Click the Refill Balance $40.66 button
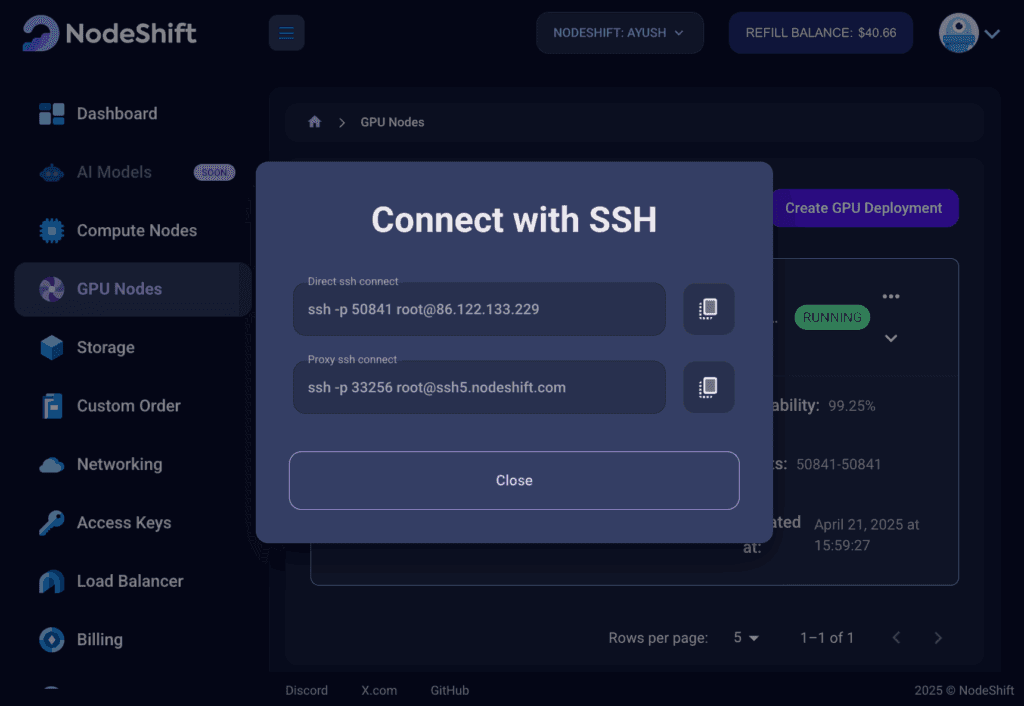Image resolution: width=1024 pixels, height=706 pixels. [x=820, y=33]
